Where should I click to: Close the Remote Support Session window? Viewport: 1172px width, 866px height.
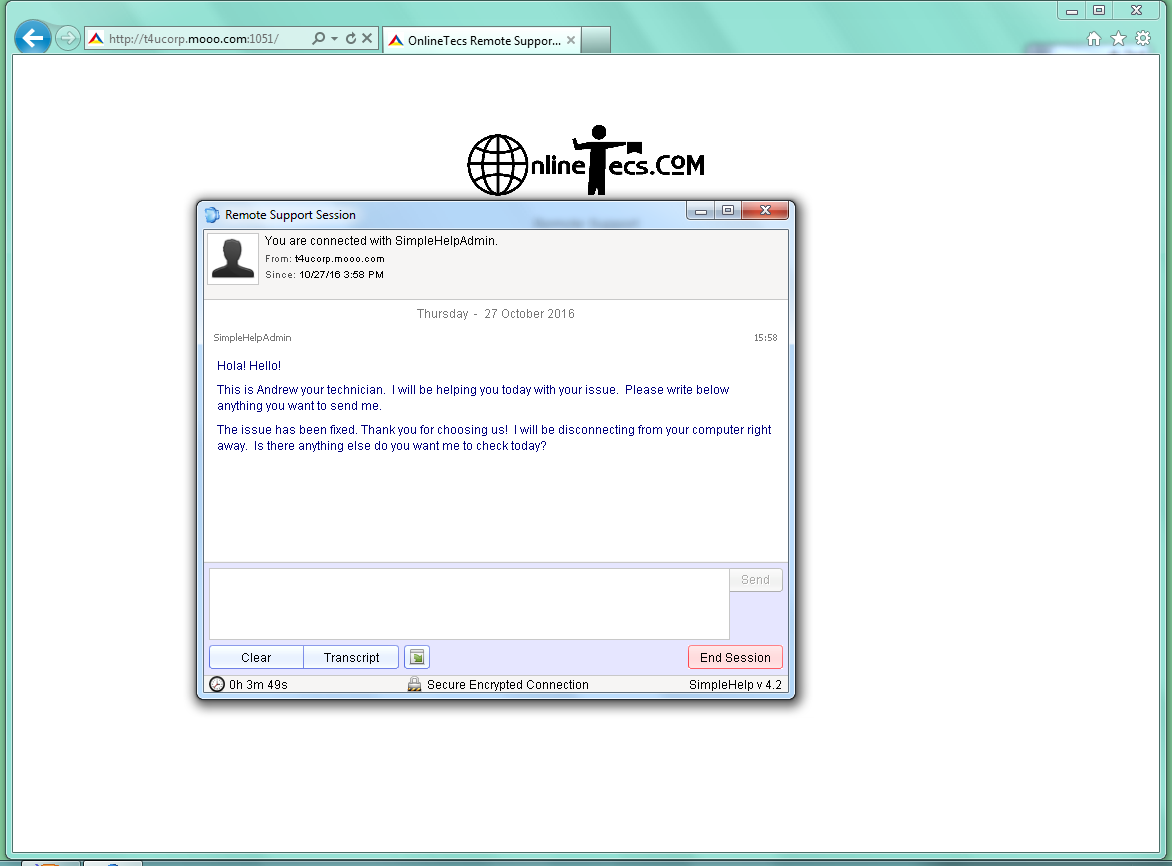click(765, 211)
